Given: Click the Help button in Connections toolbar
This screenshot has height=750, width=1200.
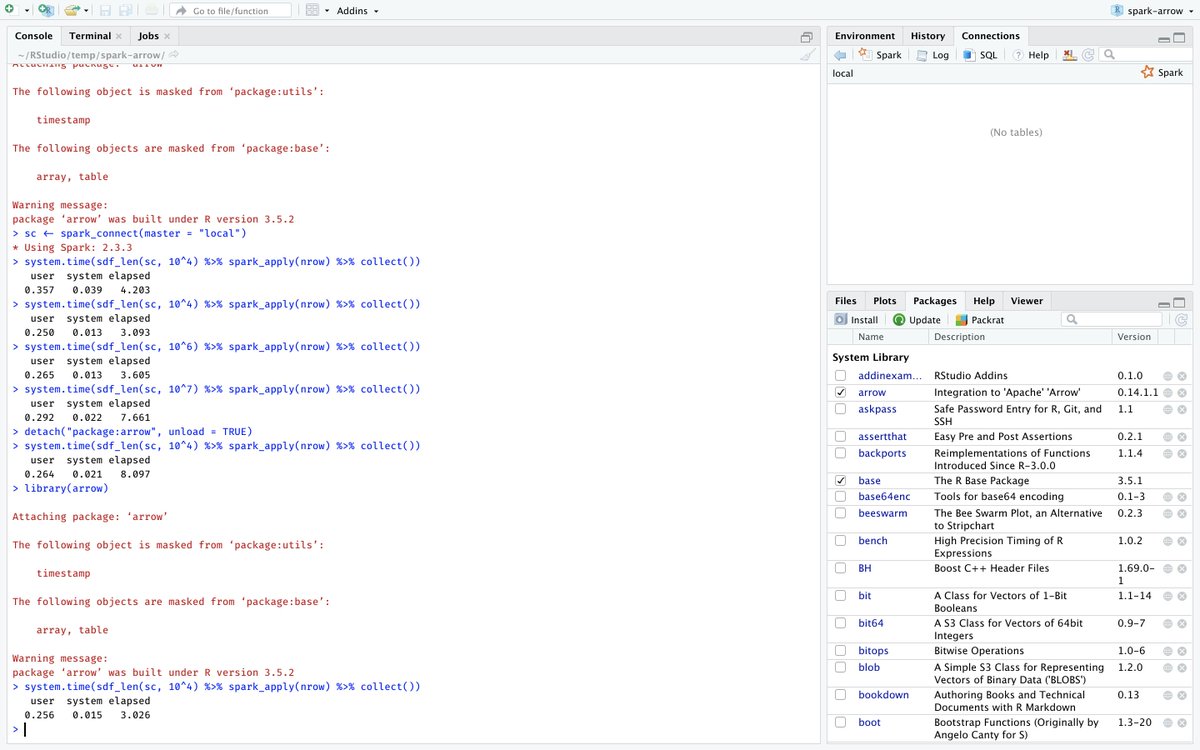Looking at the screenshot, I should (1031, 55).
